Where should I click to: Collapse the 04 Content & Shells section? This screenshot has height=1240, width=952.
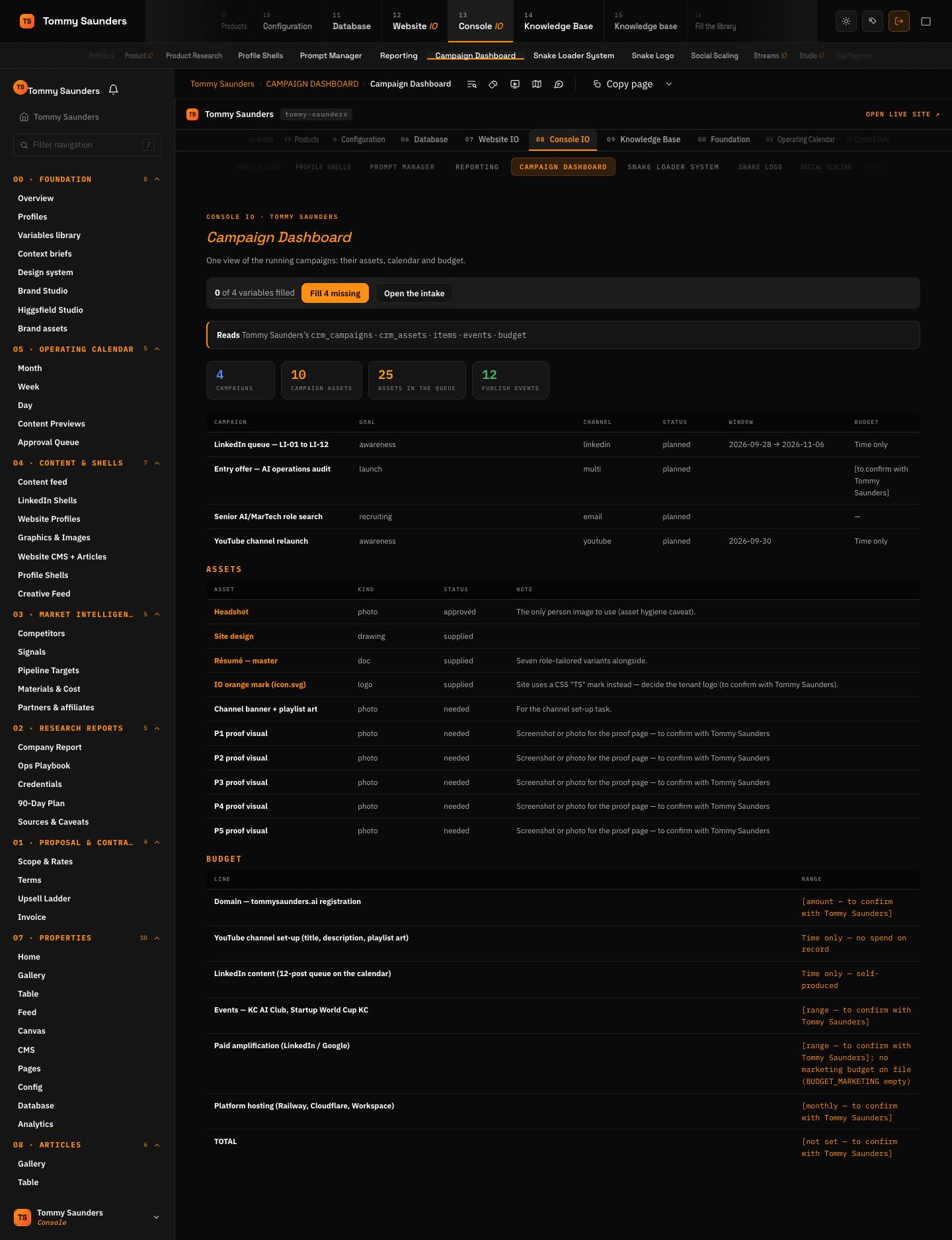coord(157,463)
